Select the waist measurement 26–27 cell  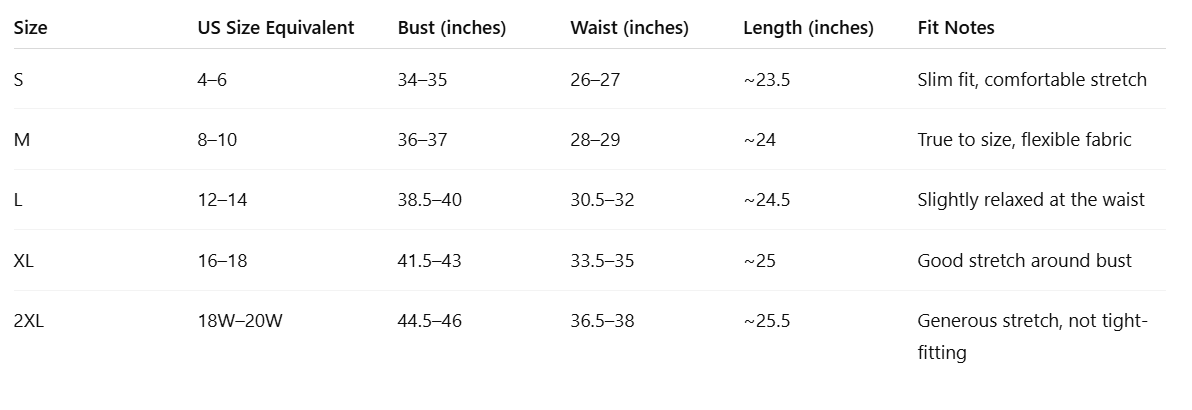(595, 80)
